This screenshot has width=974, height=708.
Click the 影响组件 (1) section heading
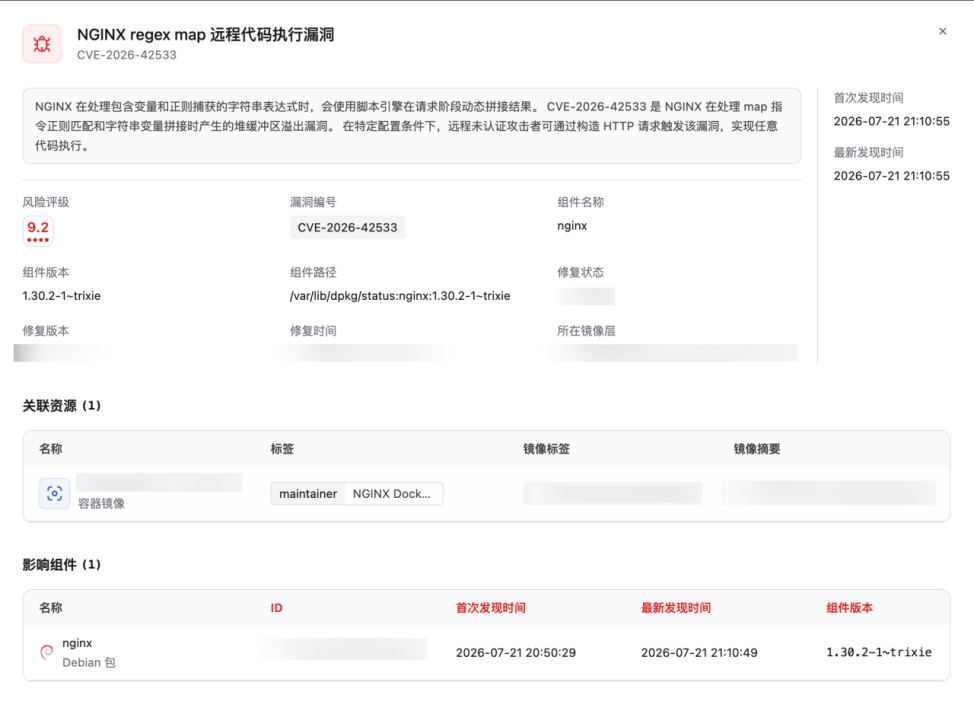[61, 565]
